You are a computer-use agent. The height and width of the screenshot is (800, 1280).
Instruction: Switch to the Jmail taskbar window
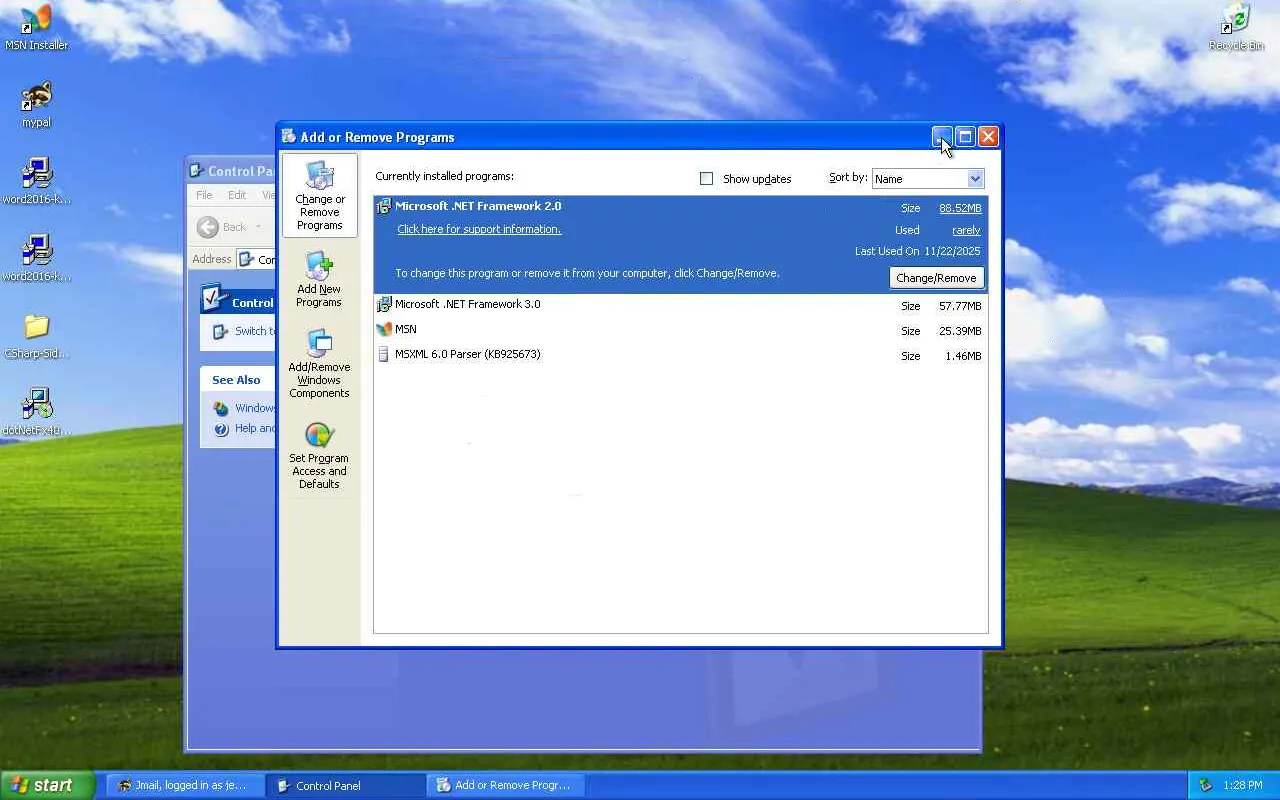point(185,785)
